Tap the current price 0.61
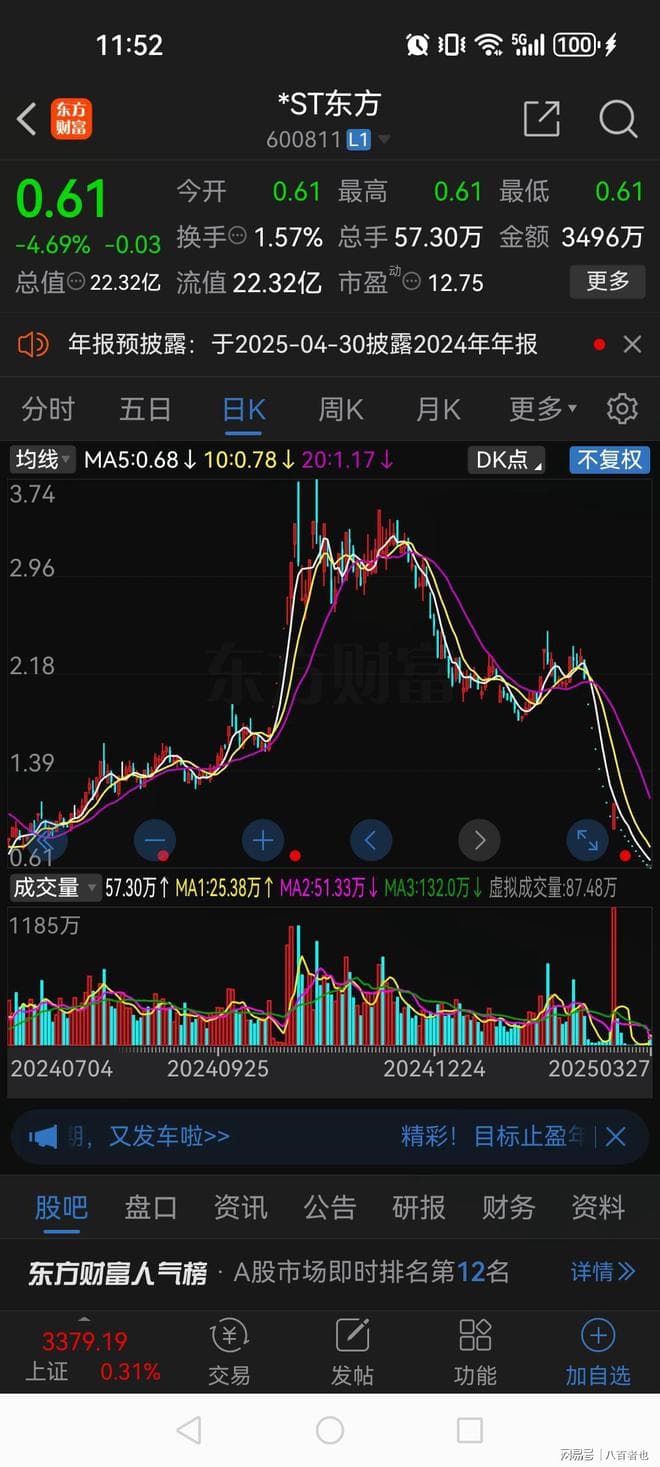This screenshot has width=660, height=1467. pos(61,198)
